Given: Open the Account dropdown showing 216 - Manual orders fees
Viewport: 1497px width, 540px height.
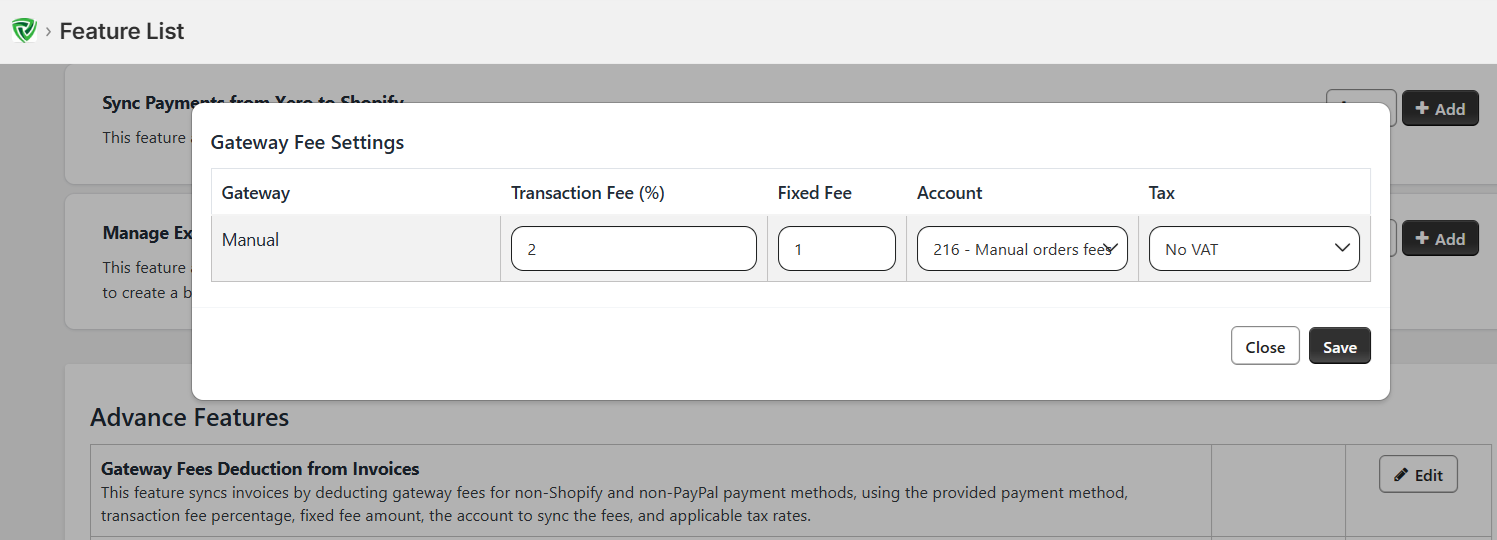Looking at the screenshot, I should [x=1022, y=249].
